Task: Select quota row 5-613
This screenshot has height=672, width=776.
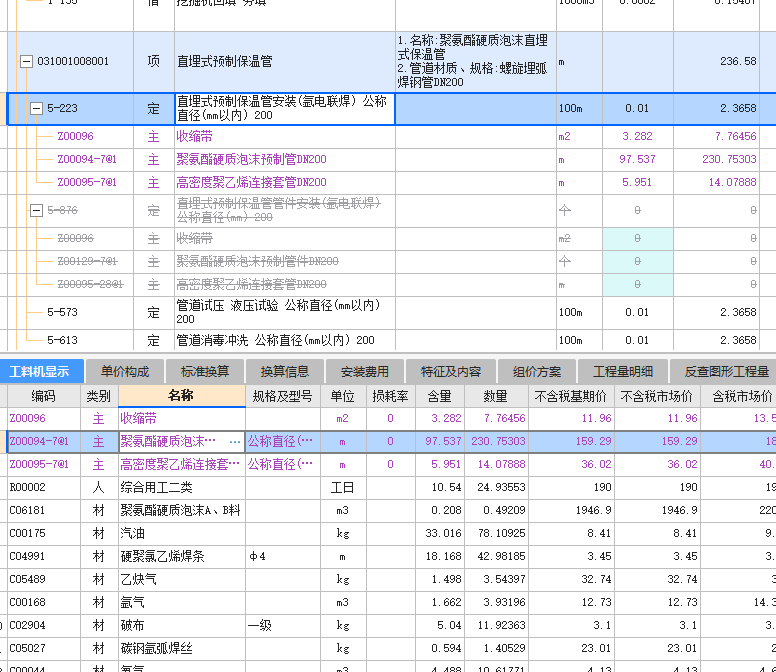Action: pos(391,340)
